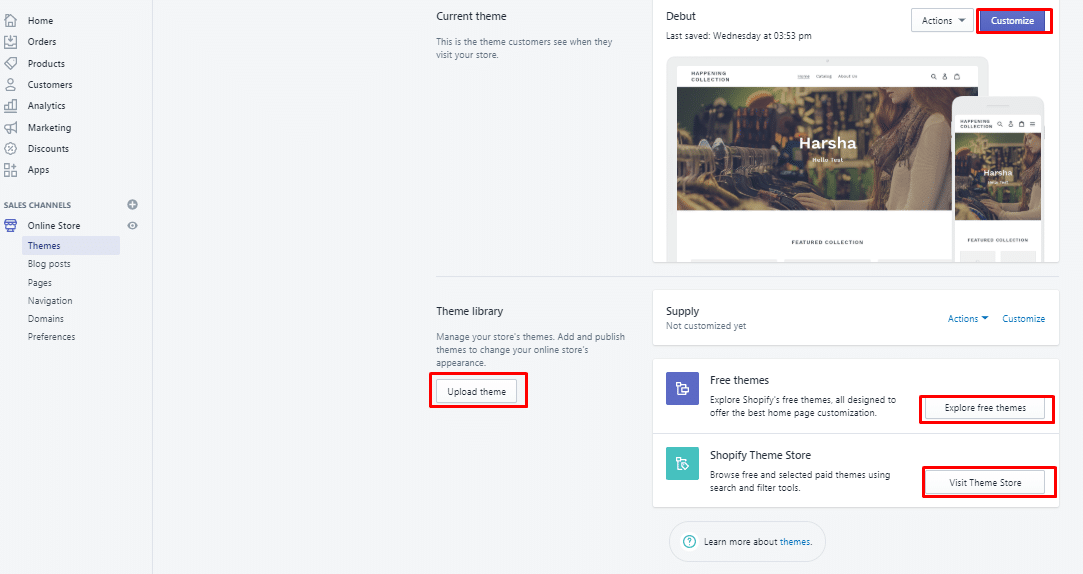Click the Marketing megaphone icon
Screen dimensions: 1083x574
10,128
